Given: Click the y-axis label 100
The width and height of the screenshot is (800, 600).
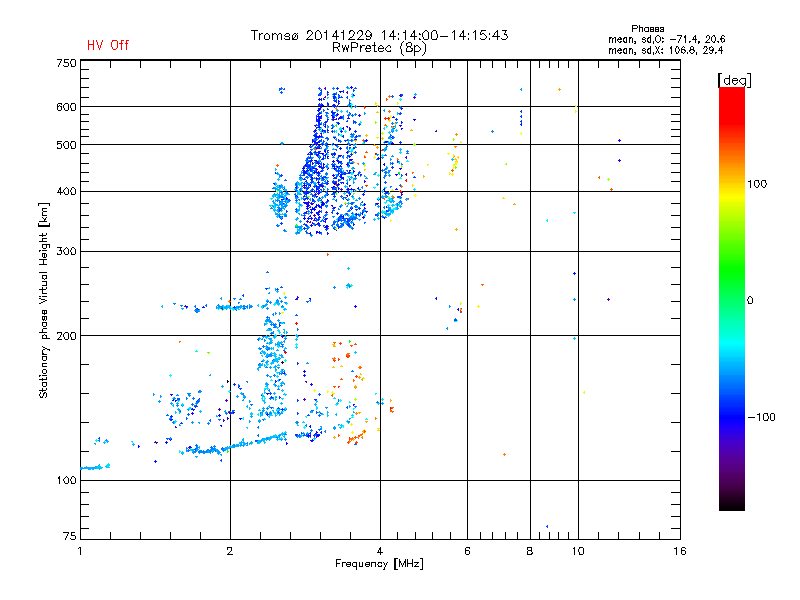Looking at the screenshot, I should point(66,481).
